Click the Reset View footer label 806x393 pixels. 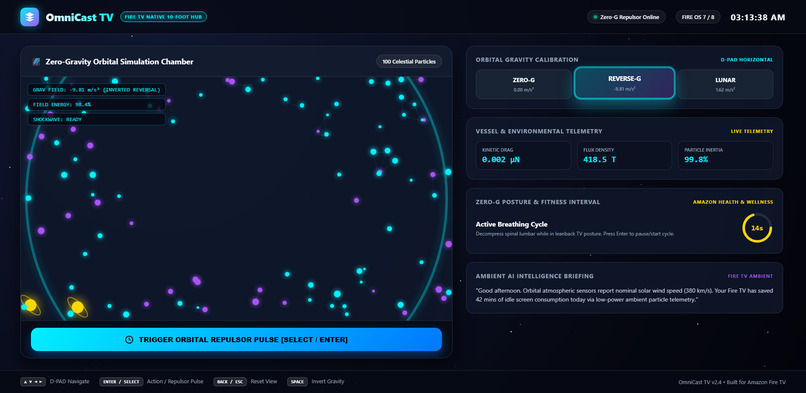coord(264,382)
